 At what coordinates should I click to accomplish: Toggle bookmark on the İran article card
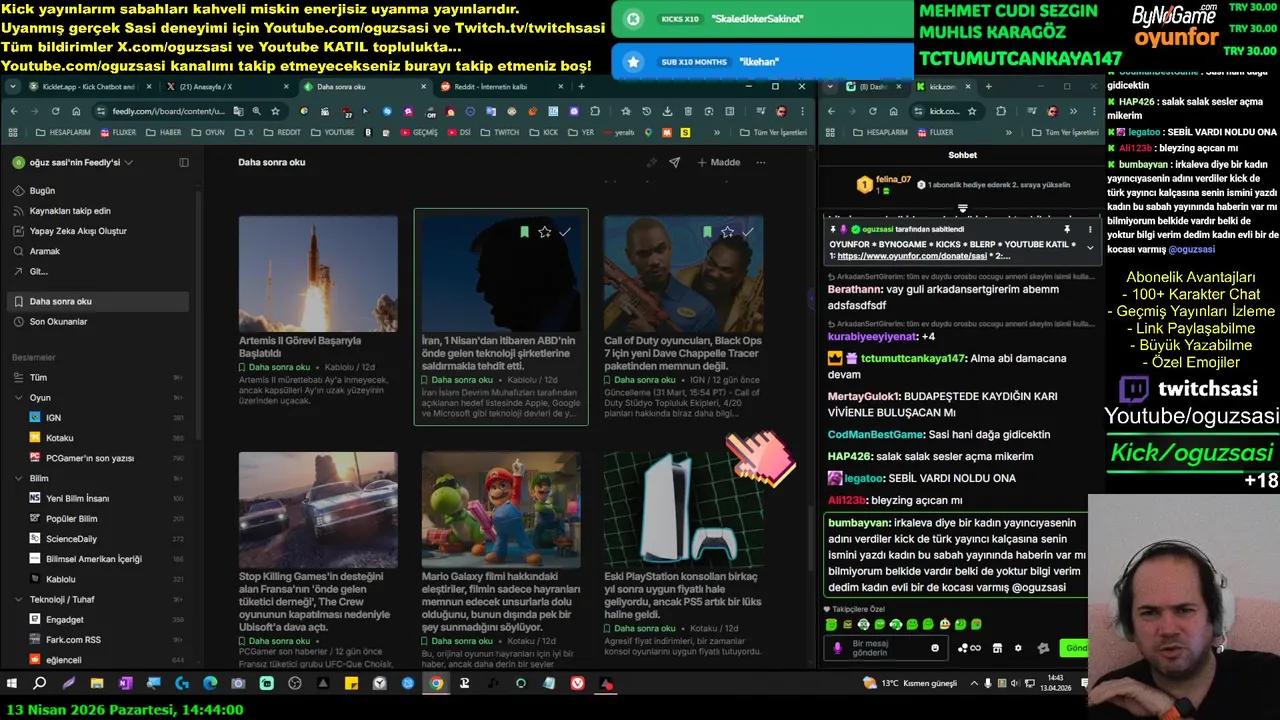524,232
